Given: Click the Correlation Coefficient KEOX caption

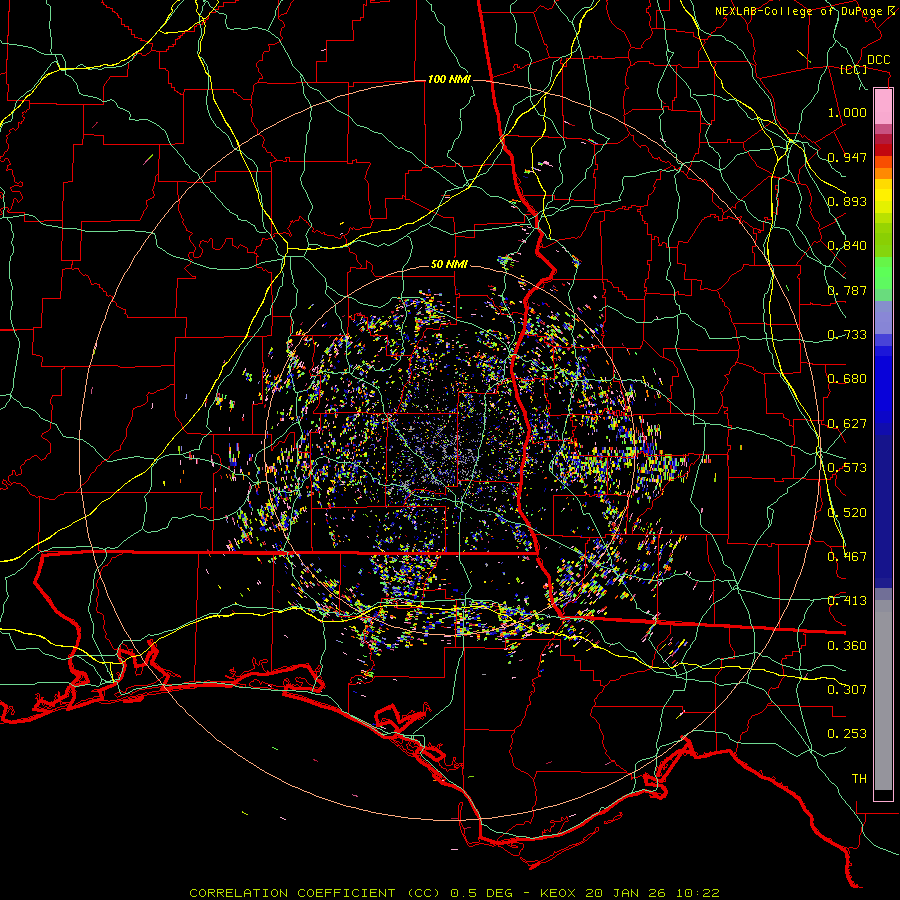Looking at the screenshot, I should pyautogui.click(x=455, y=893).
